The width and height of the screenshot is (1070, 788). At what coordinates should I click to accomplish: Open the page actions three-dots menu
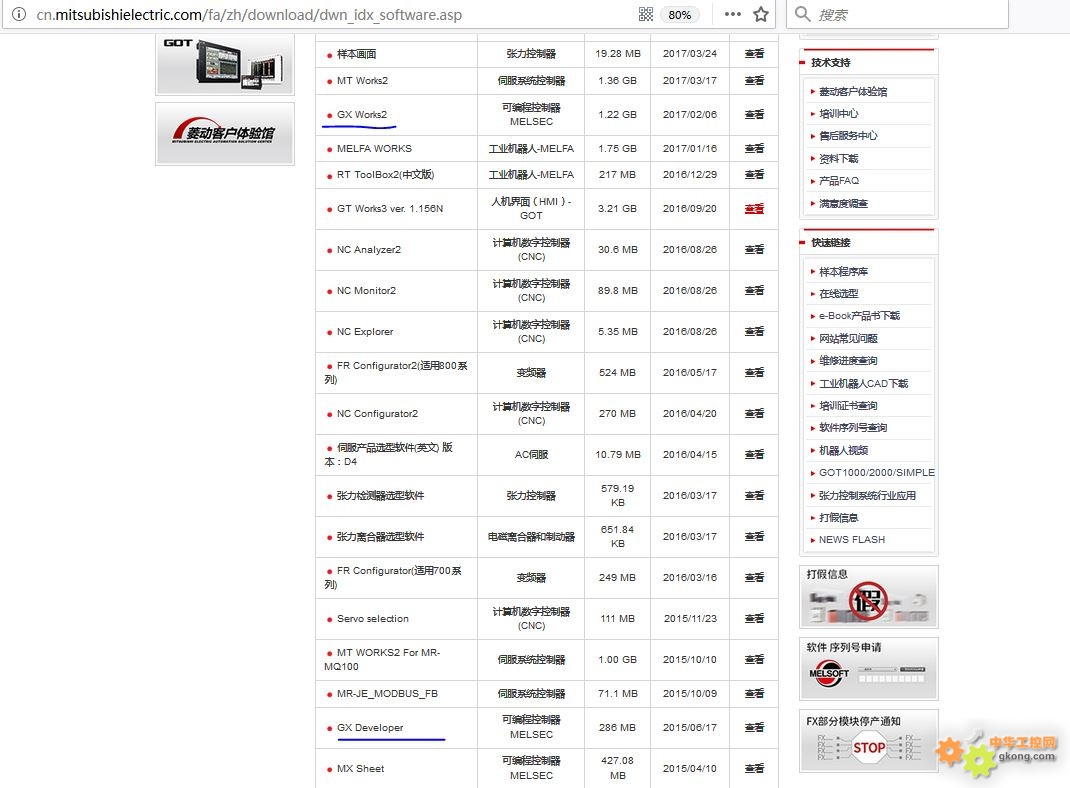point(732,14)
